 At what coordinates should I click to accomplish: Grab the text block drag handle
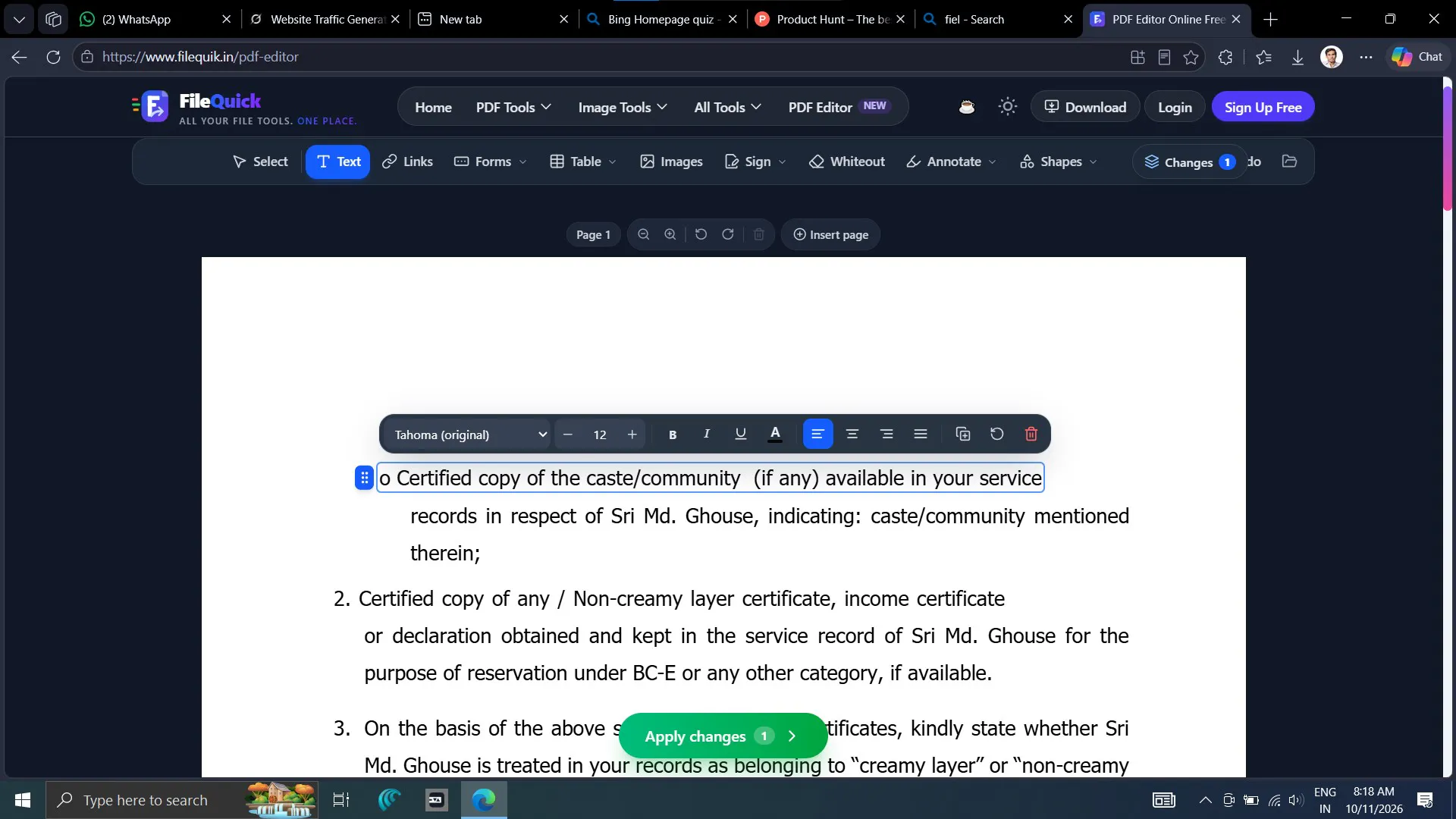point(364,478)
